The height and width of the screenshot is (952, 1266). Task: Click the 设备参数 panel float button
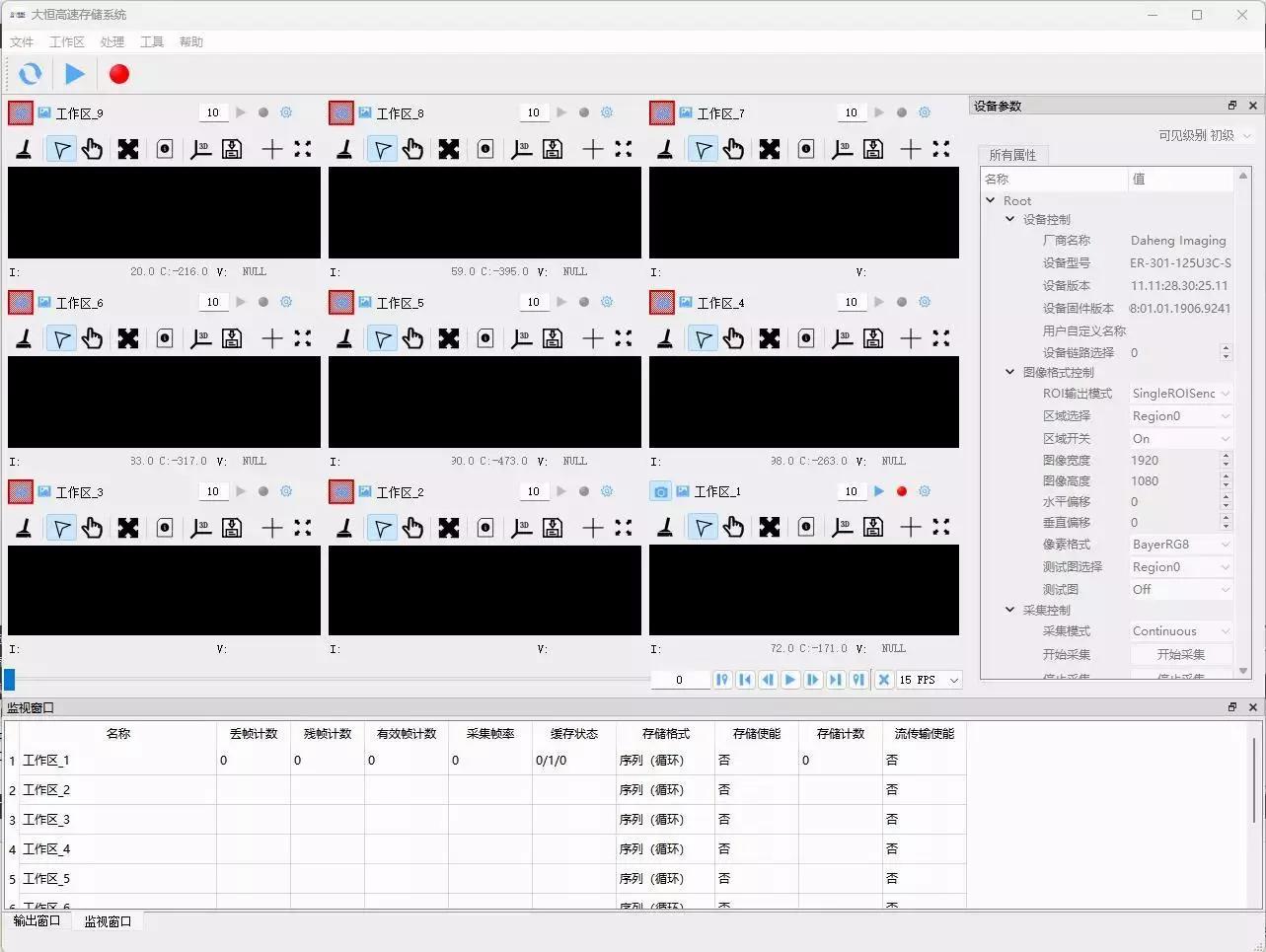(1232, 106)
